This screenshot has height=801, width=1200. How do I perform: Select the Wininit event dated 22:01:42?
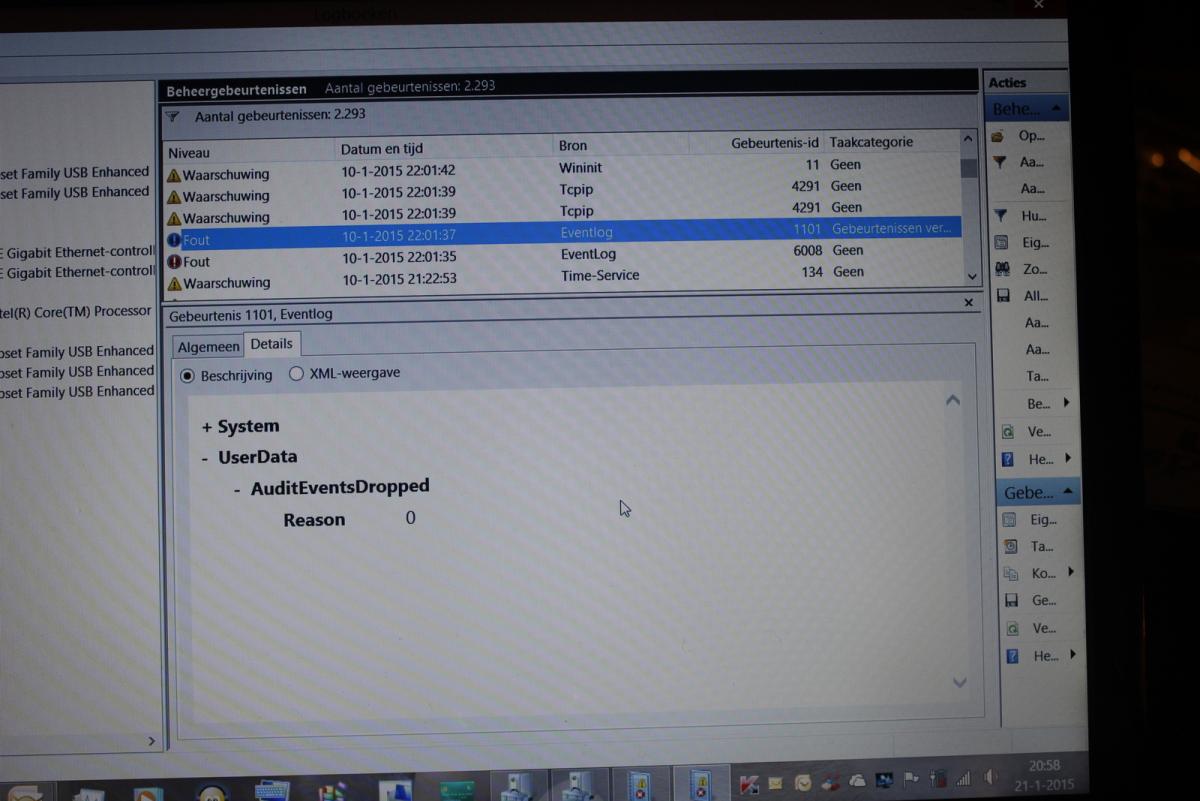[563, 170]
